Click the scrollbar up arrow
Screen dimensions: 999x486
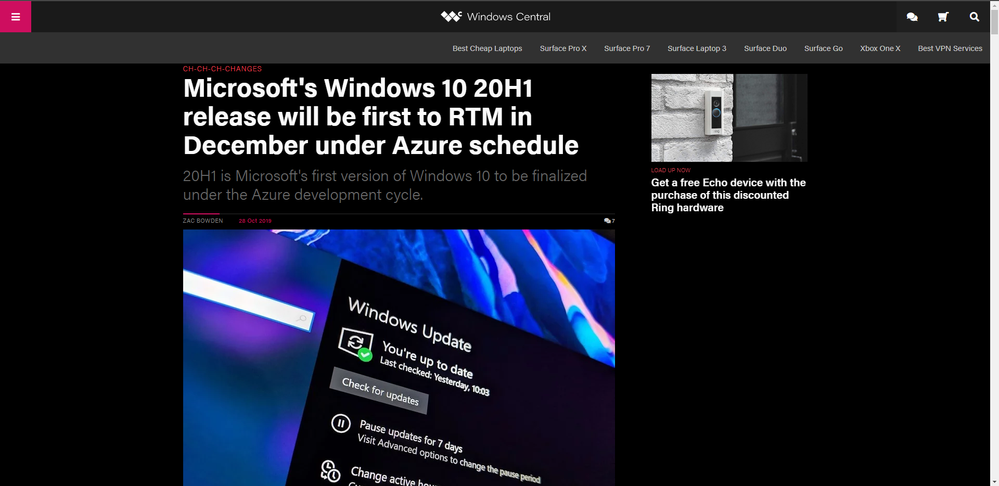tap(994, 5)
